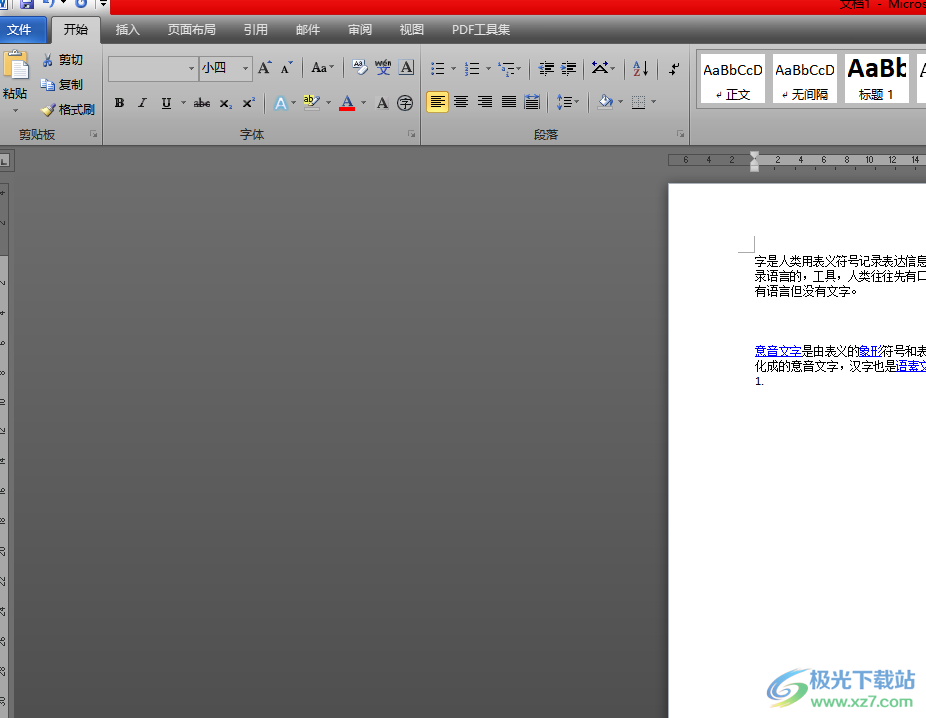Sort paragraphs with the A-Z sort icon

tap(640, 69)
